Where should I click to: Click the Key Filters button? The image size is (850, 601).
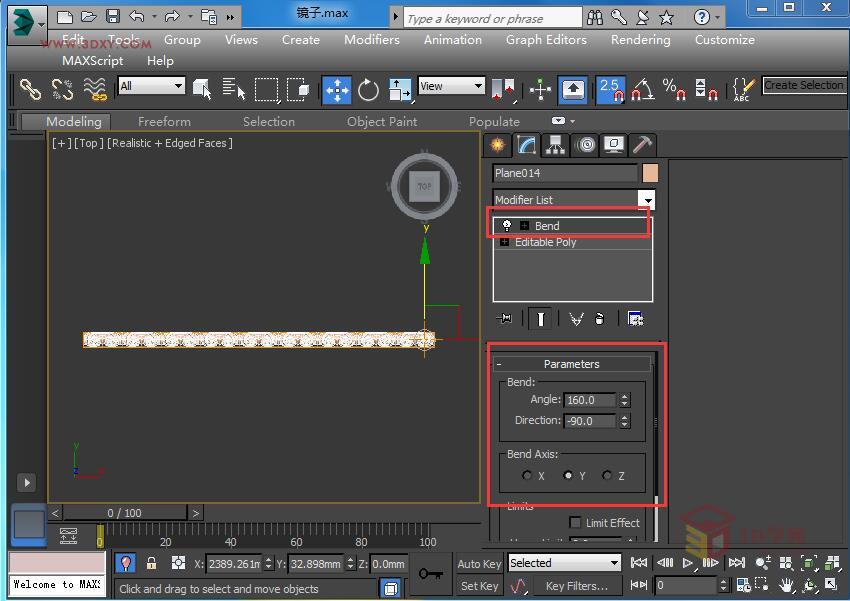578,585
